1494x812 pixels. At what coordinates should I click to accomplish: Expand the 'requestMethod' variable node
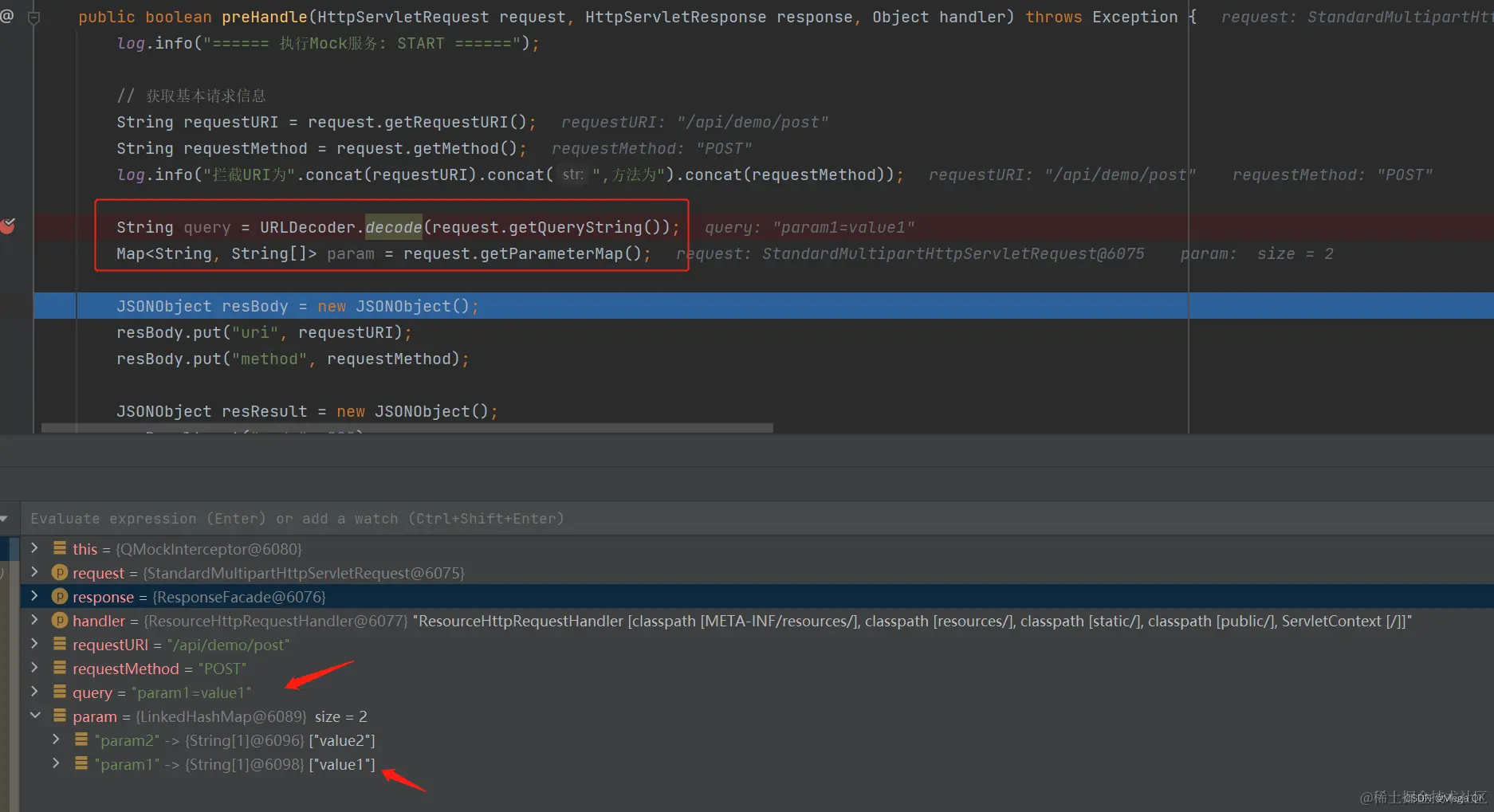34,668
